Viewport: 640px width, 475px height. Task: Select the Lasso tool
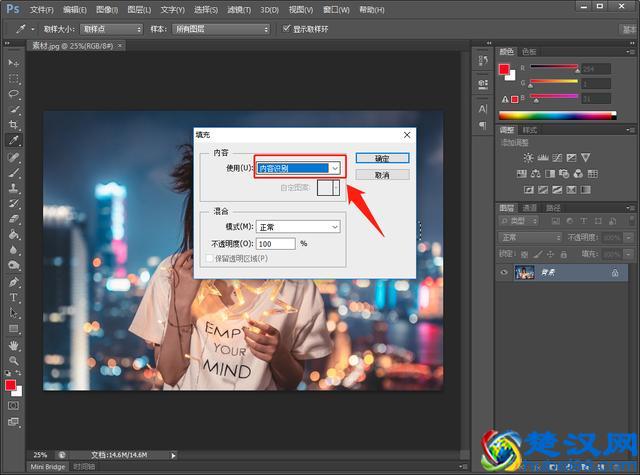[x=14, y=93]
